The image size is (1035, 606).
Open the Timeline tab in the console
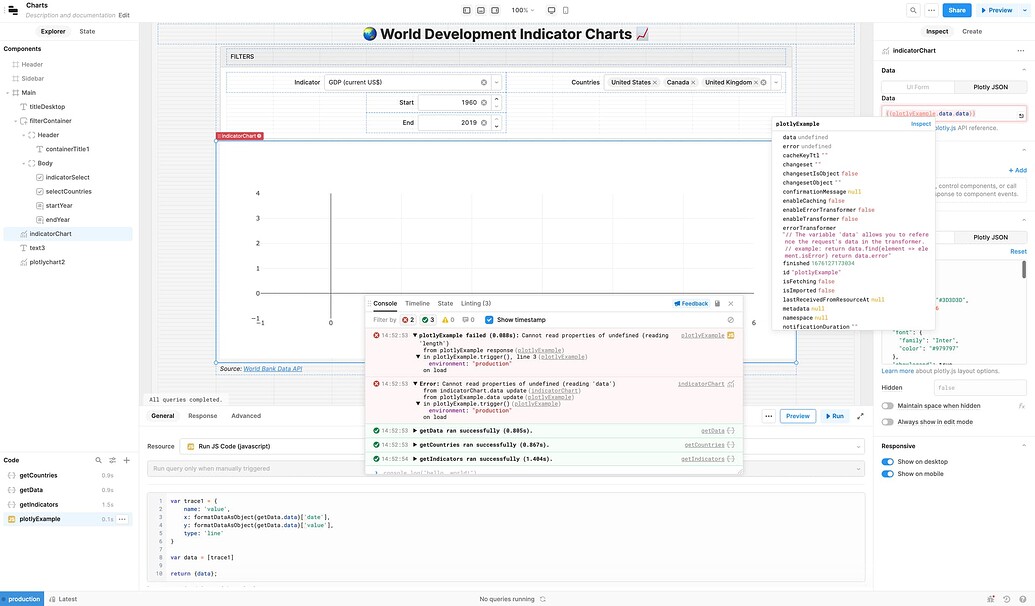(x=419, y=302)
